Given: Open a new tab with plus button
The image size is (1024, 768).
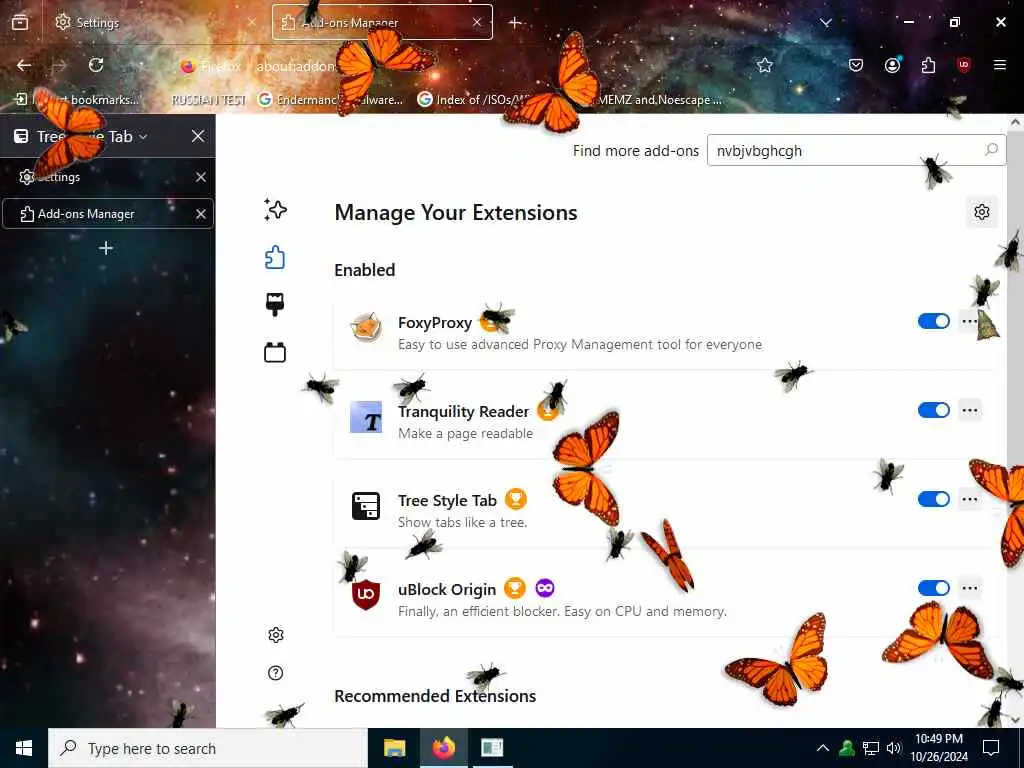Looking at the screenshot, I should (515, 23).
